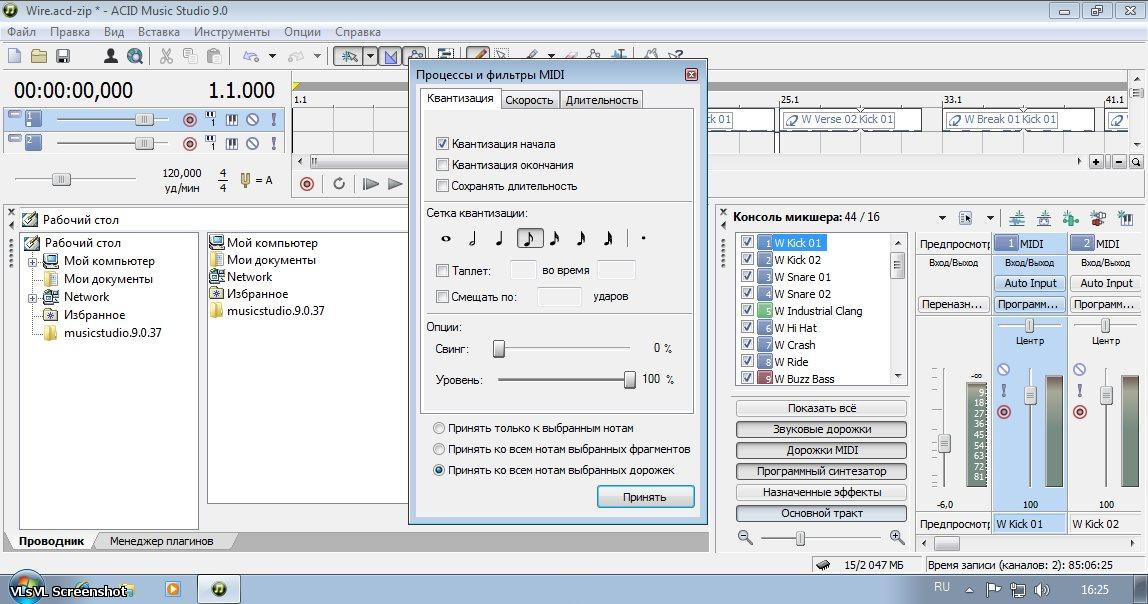
Task: Open the Redo history dropdown arrow
Action: tap(317, 56)
